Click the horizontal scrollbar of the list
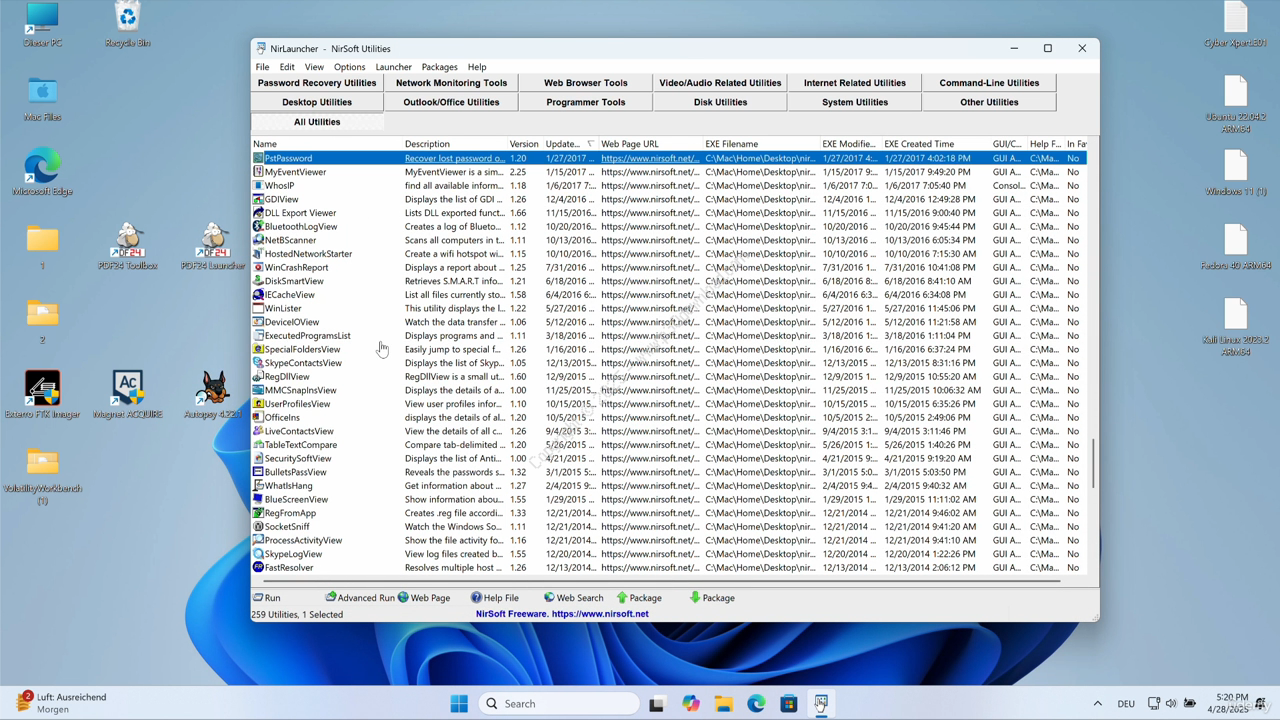The width and height of the screenshot is (1280, 720). (x=660, y=580)
